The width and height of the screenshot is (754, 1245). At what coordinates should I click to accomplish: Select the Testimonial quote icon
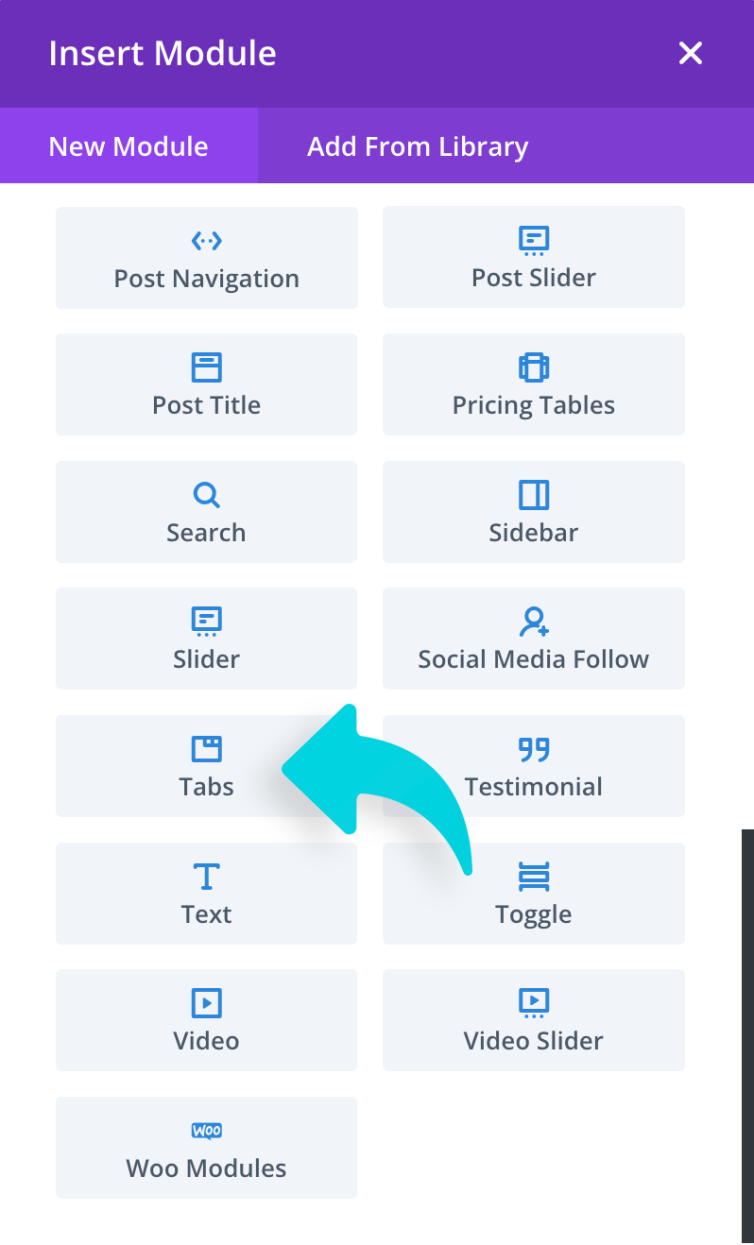tap(534, 749)
